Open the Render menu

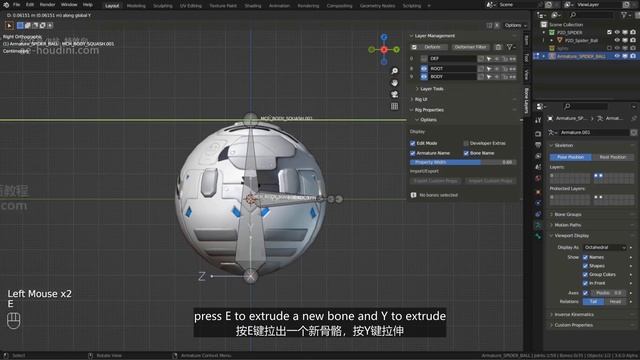[47, 4]
